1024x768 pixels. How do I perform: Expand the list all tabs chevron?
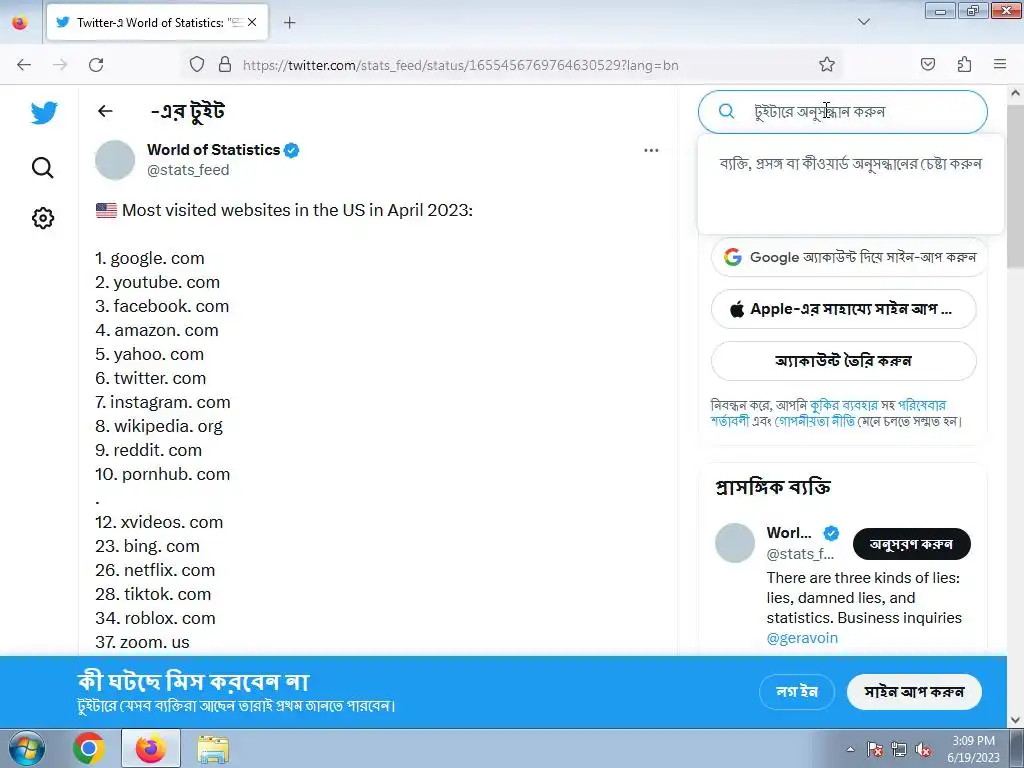(864, 22)
